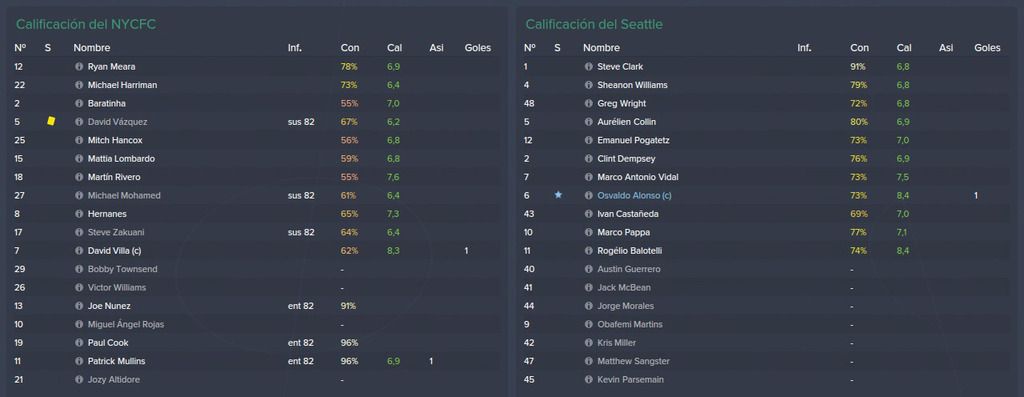
Task: Open Hernanes player profile
Action: coord(107,214)
